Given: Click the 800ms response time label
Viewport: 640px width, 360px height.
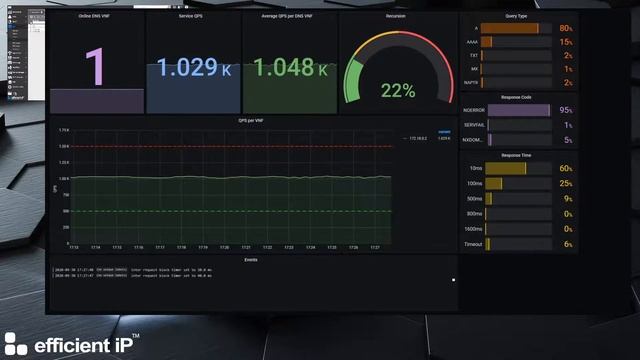Looking at the screenshot, I should click(x=474, y=214).
